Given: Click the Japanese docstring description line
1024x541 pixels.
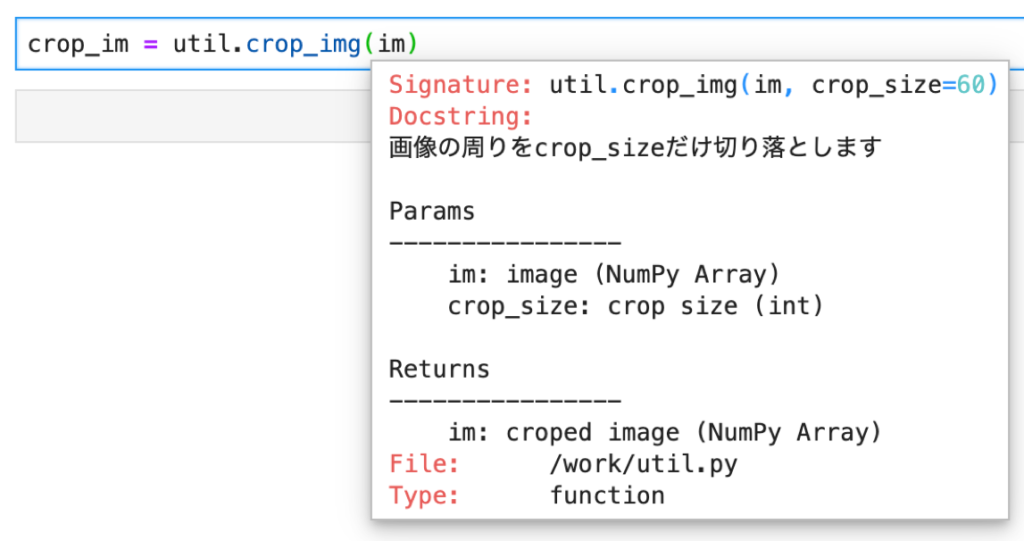Looking at the screenshot, I should click(x=635, y=148).
